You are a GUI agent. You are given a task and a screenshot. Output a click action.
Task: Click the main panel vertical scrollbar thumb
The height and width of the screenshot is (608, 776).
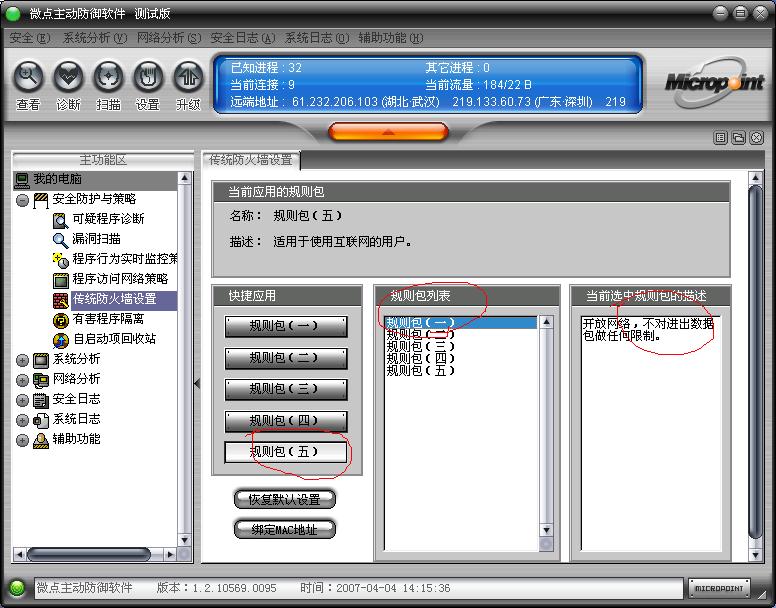coord(755,363)
